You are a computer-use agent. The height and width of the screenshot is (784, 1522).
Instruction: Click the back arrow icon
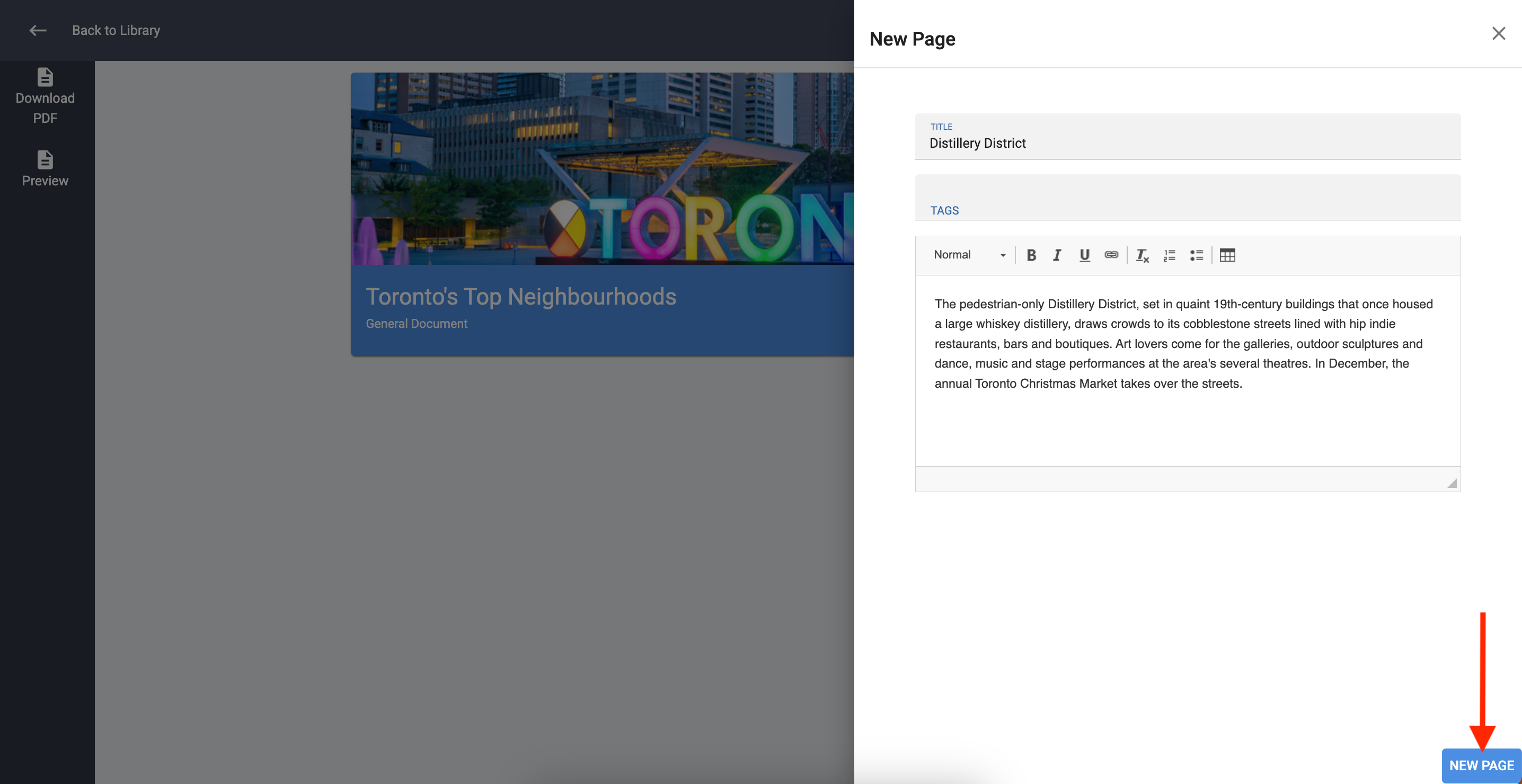click(x=38, y=30)
